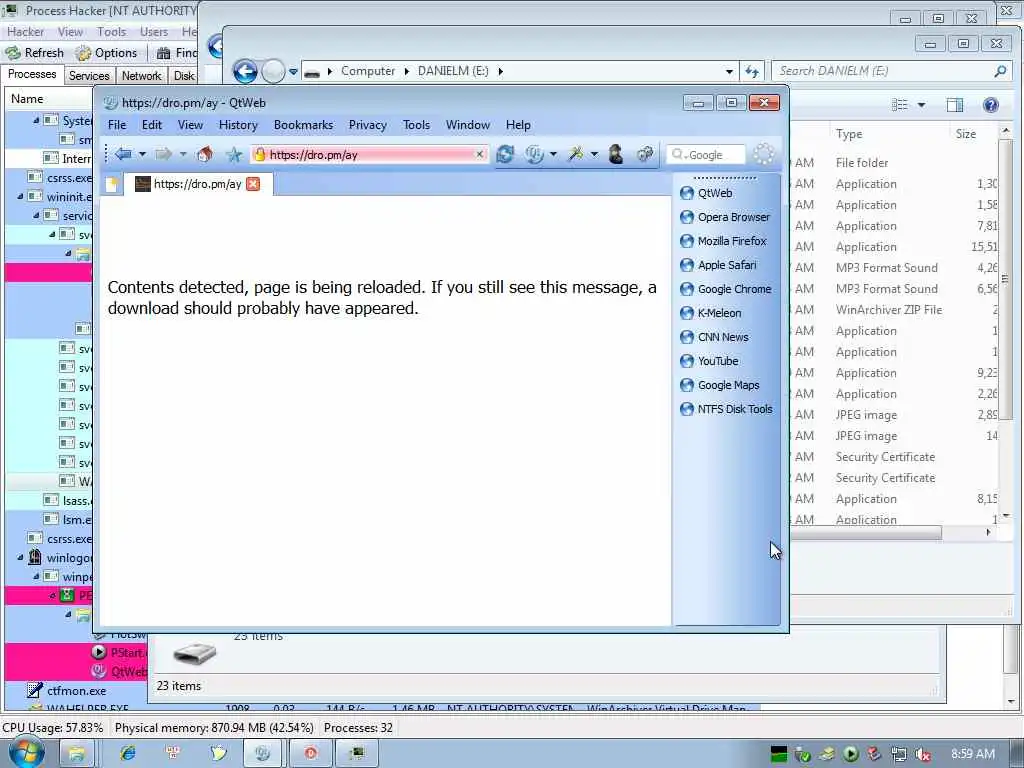Click the Options button in Process Hacker
This screenshot has height=768, width=1024.
pyautogui.click(x=106, y=53)
